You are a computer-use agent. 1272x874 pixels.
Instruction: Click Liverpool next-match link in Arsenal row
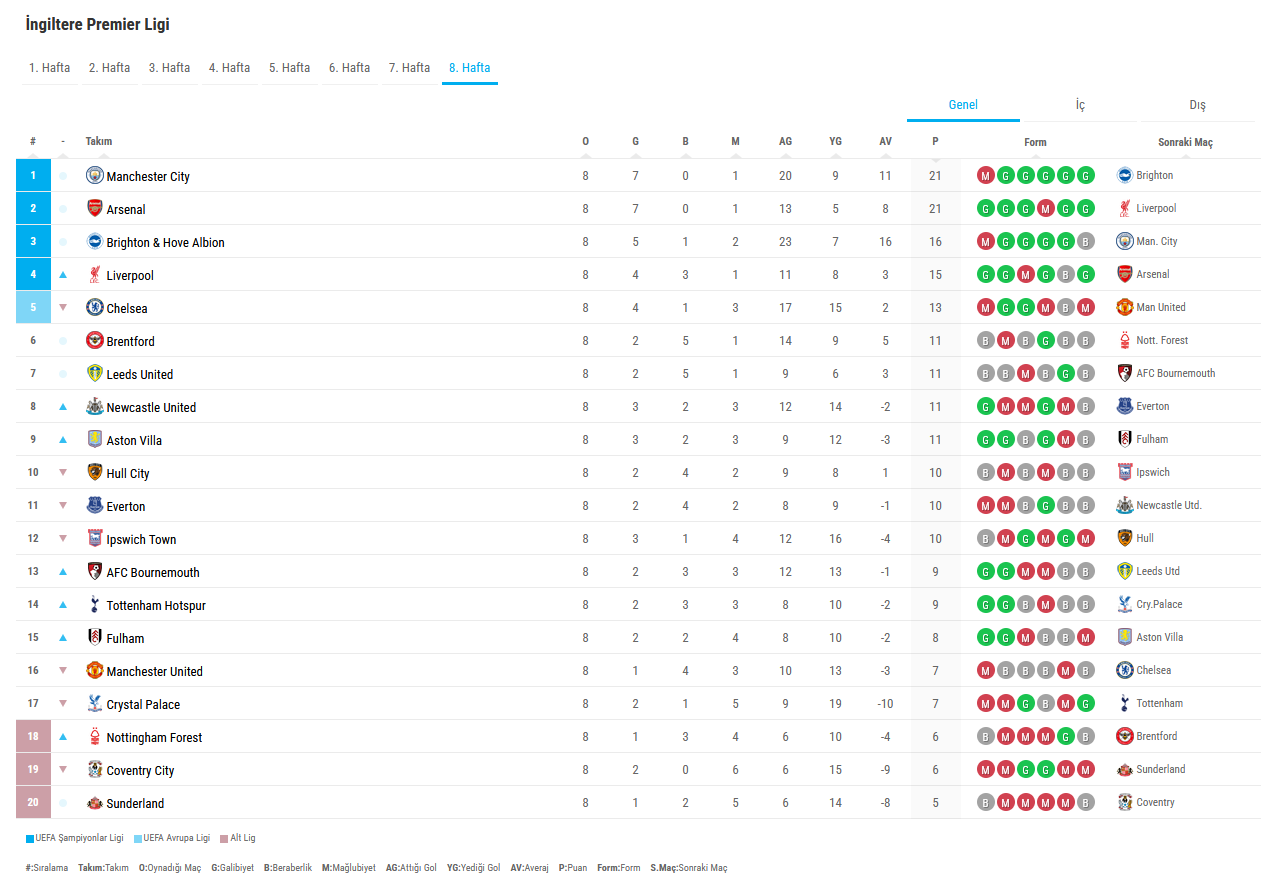(1156, 208)
